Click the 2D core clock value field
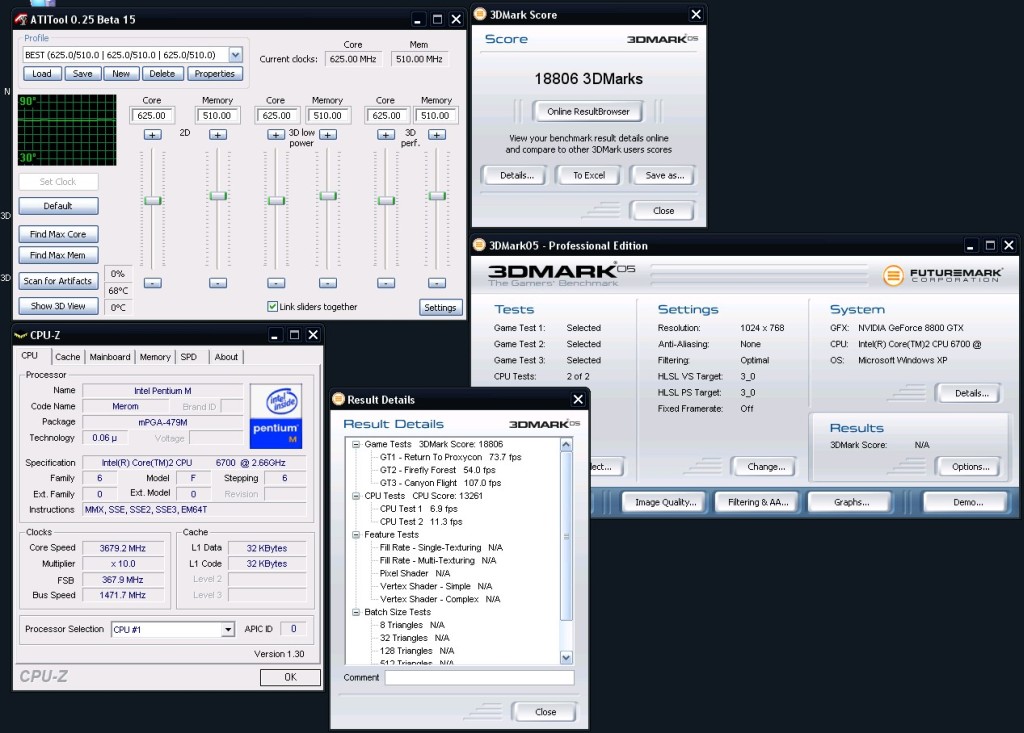 [x=152, y=116]
